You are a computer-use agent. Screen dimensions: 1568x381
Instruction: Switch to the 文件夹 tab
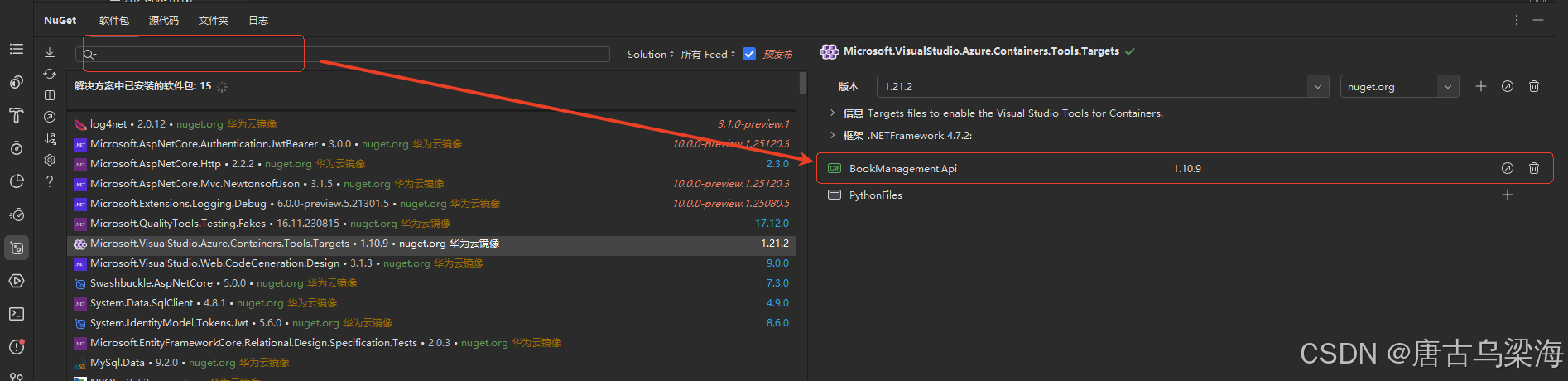[x=214, y=20]
